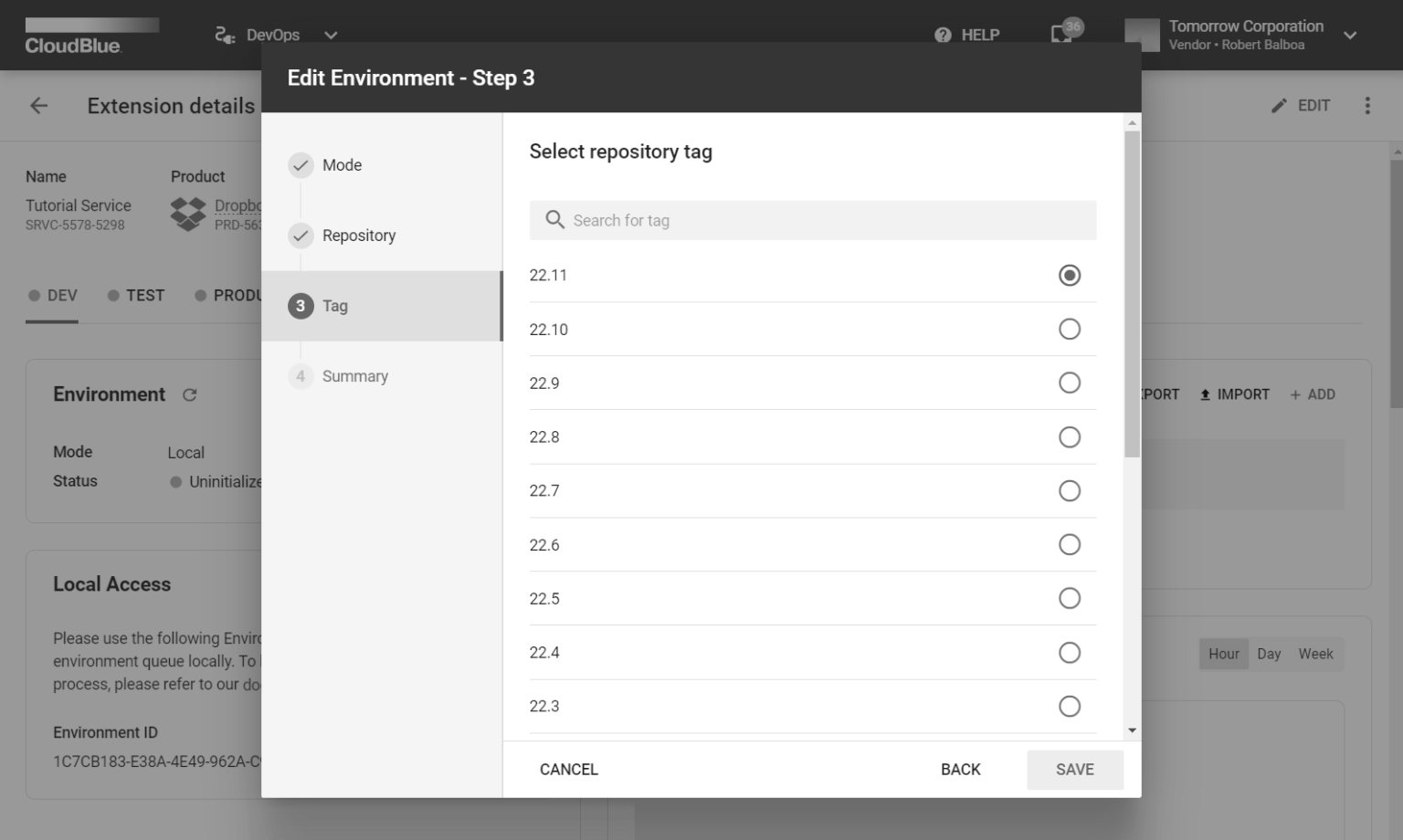The height and width of the screenshot is (840, 1403).
Task: Switch to the TEST environment tab
Action: point(135,295)
